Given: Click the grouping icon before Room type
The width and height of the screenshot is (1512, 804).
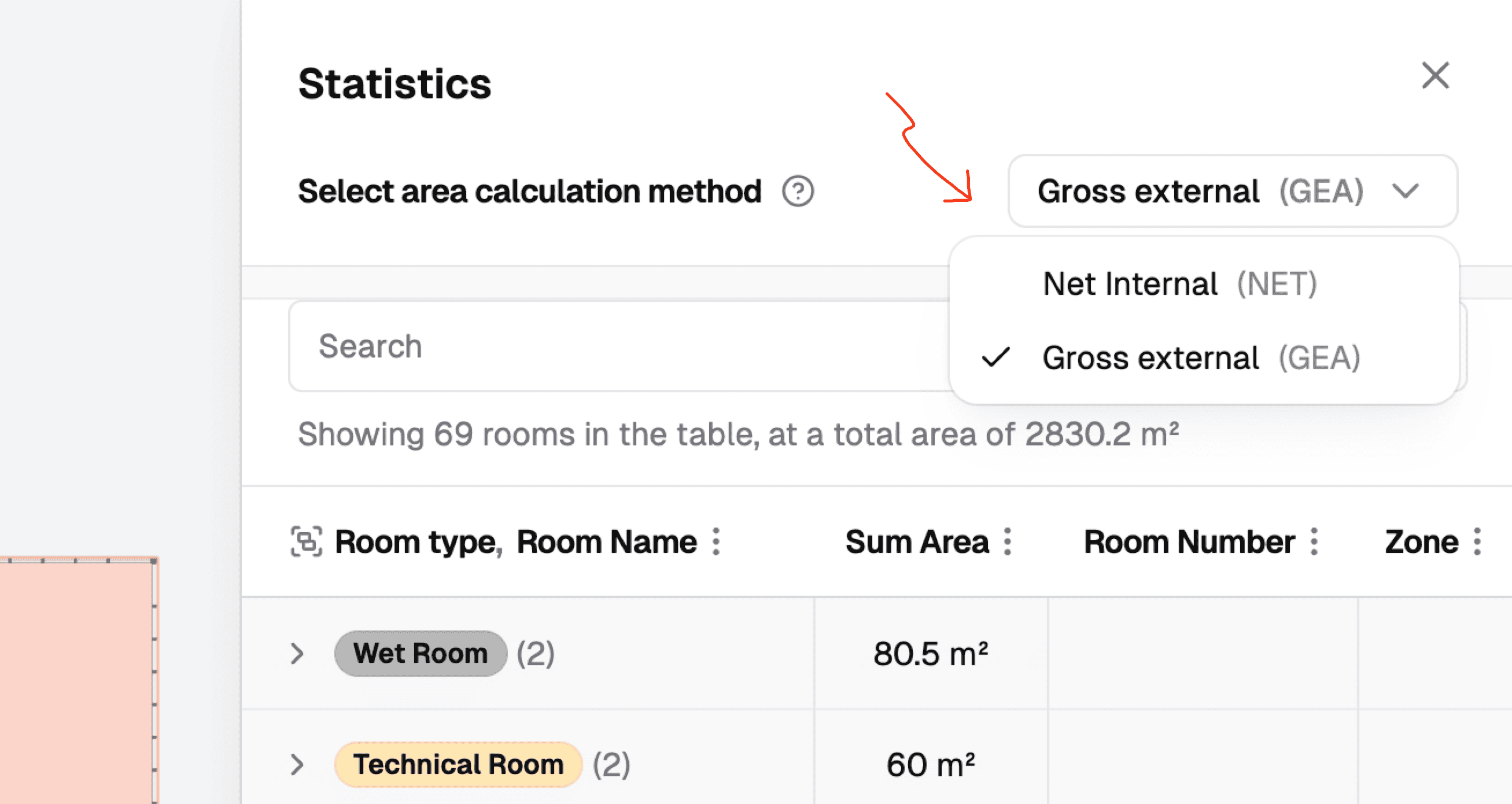Looking at the screenshot, I should 307,541.
